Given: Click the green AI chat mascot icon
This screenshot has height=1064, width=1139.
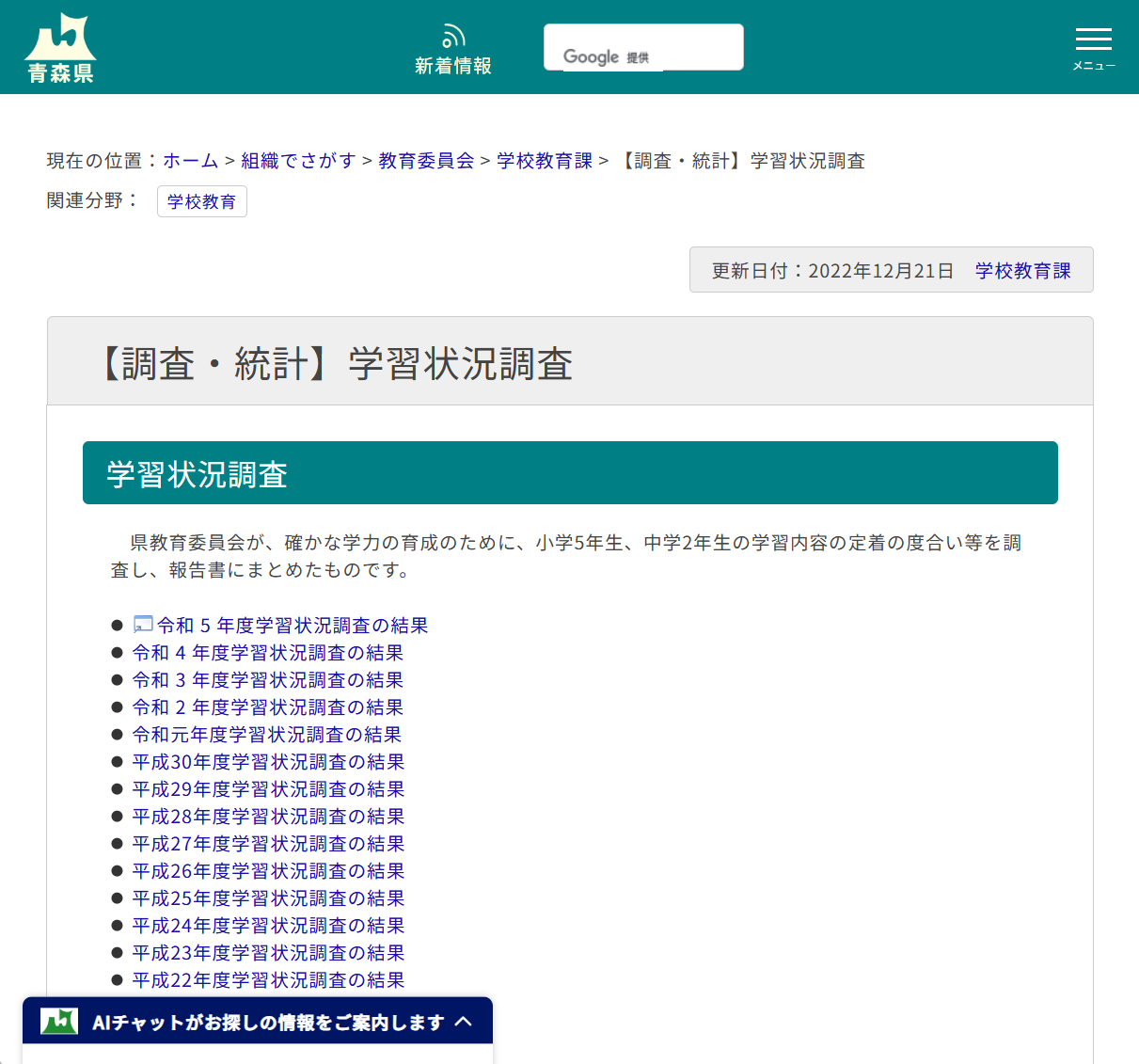Looking at the screenshot, I should click(56, 1020).
